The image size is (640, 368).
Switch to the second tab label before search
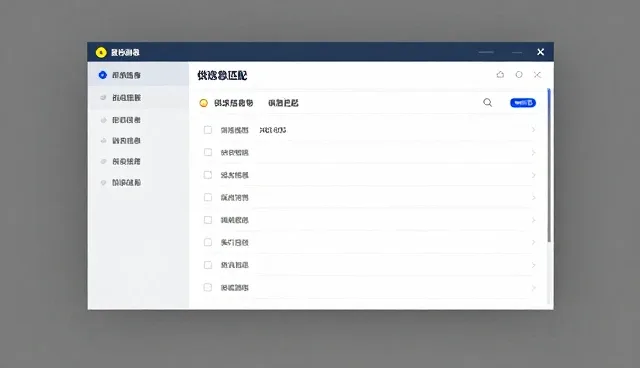tap(283, 103)
